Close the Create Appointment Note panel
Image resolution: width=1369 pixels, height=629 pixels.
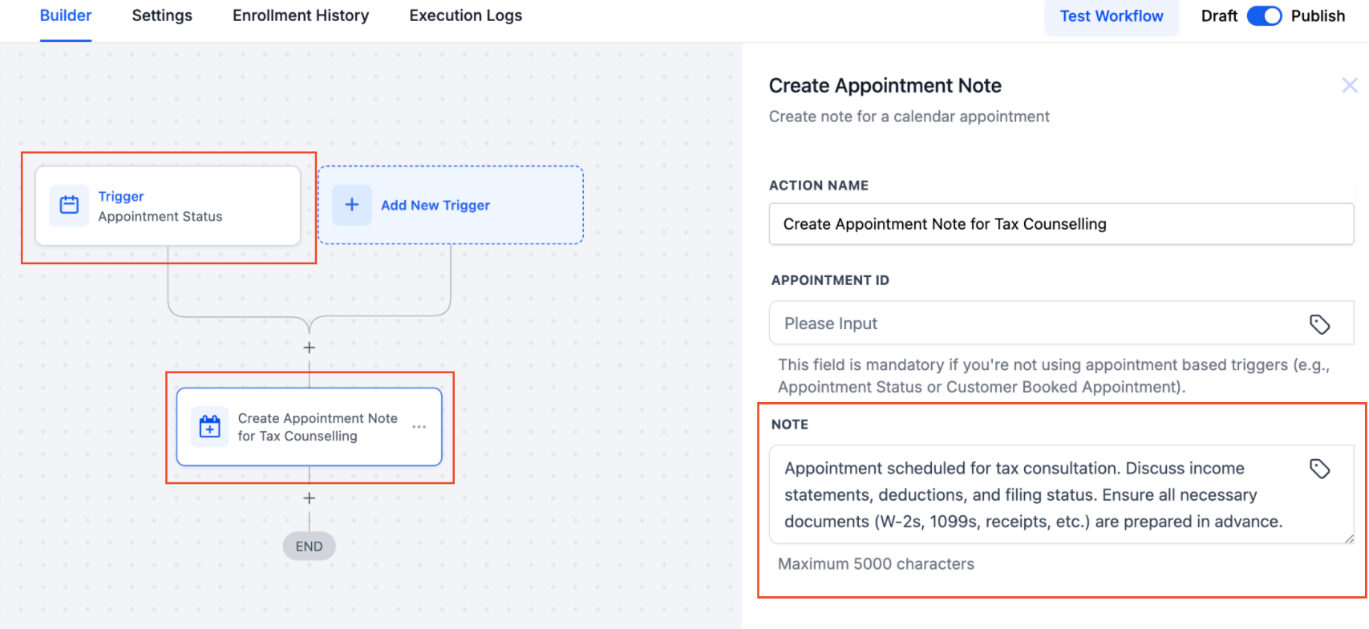pos(1349,86)
